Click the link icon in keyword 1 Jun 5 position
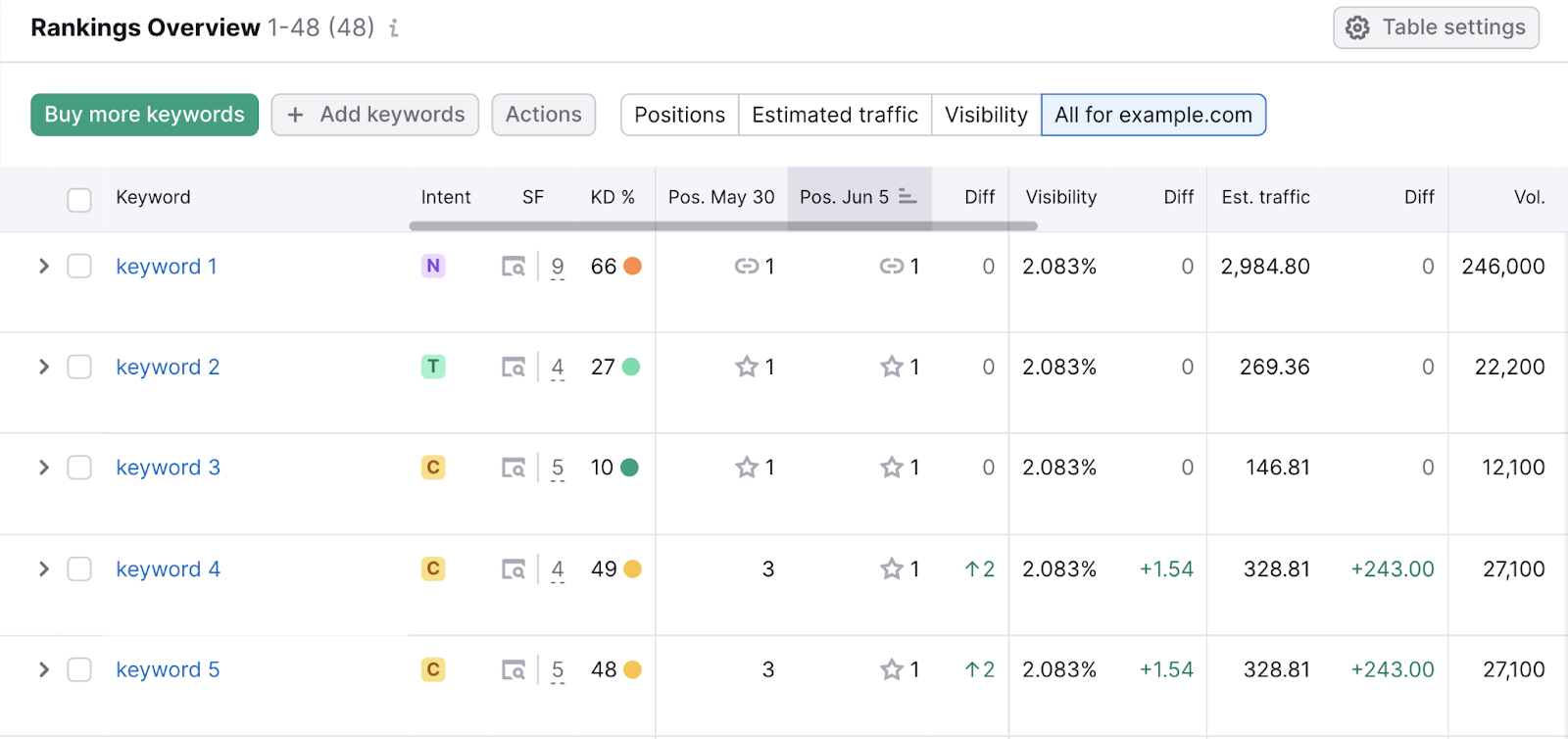This screenshot has width=1568, height=739. tap(891, 267)
